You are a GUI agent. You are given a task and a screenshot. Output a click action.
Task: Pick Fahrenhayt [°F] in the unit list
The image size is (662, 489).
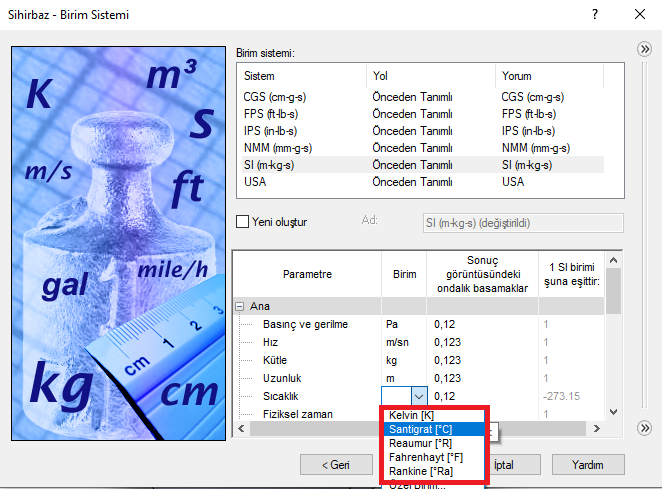click(418, 456)
